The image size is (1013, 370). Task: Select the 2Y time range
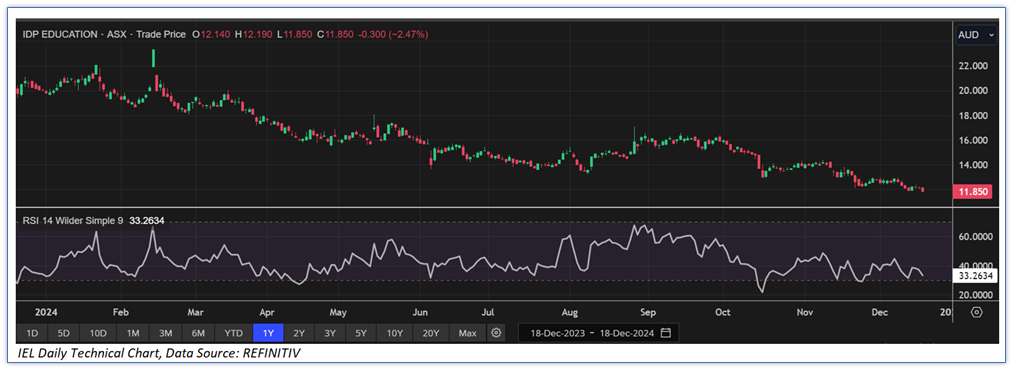pos(299,333)
